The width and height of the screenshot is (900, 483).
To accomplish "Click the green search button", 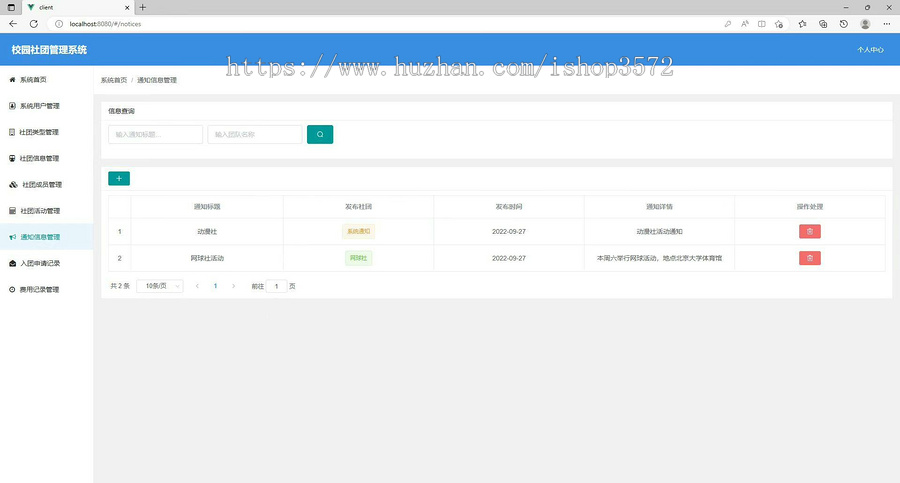I will pos(320,134).
